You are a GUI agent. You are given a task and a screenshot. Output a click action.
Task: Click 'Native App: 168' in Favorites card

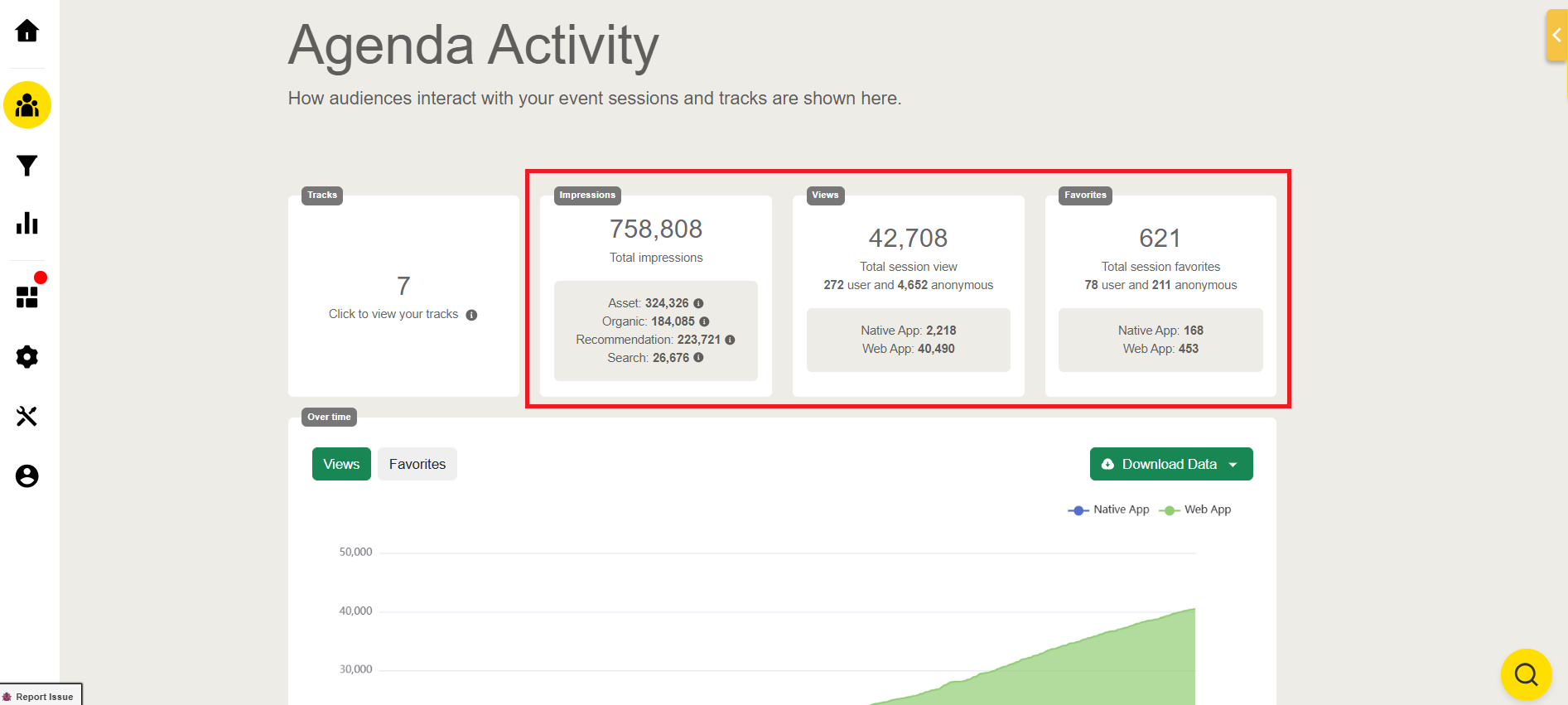(x=1160, y=331)
